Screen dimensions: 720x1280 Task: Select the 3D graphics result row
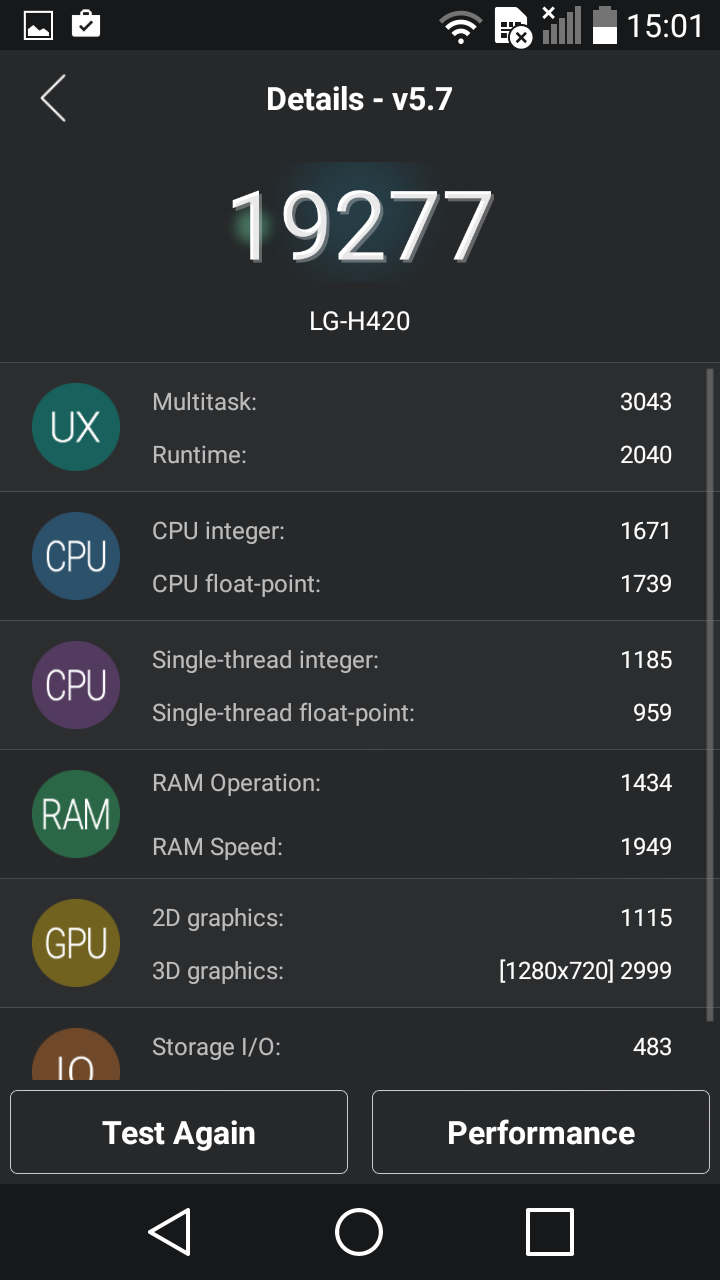412,970
